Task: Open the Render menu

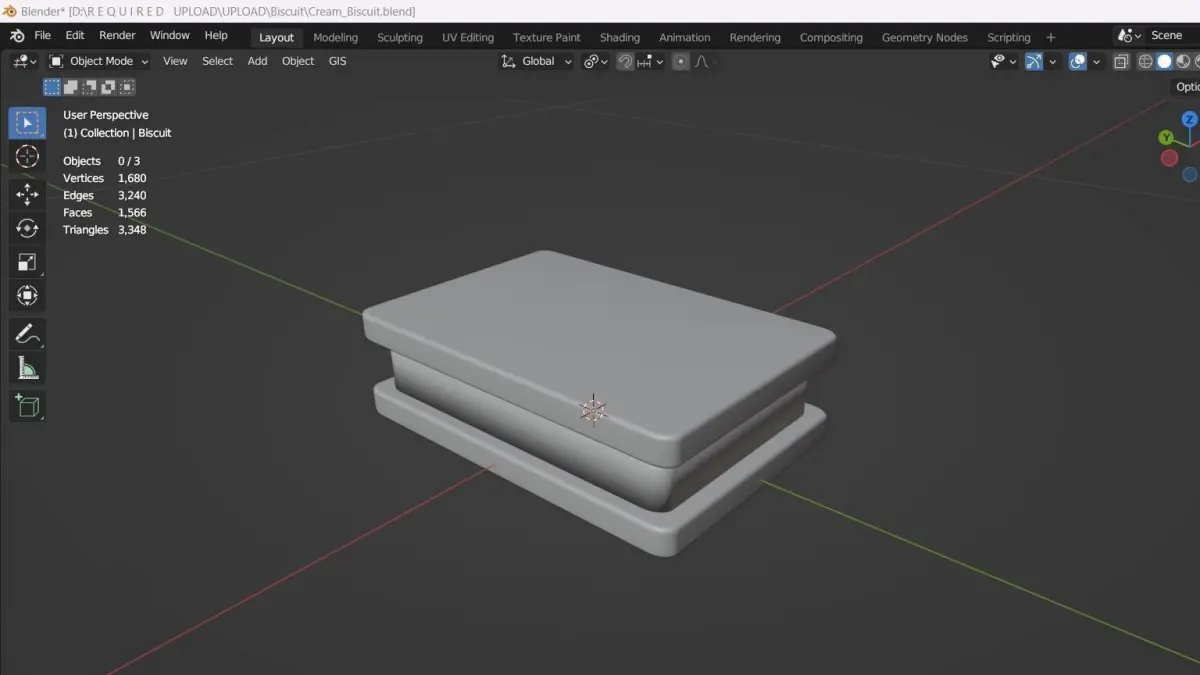Action: (x=117, y=36)
